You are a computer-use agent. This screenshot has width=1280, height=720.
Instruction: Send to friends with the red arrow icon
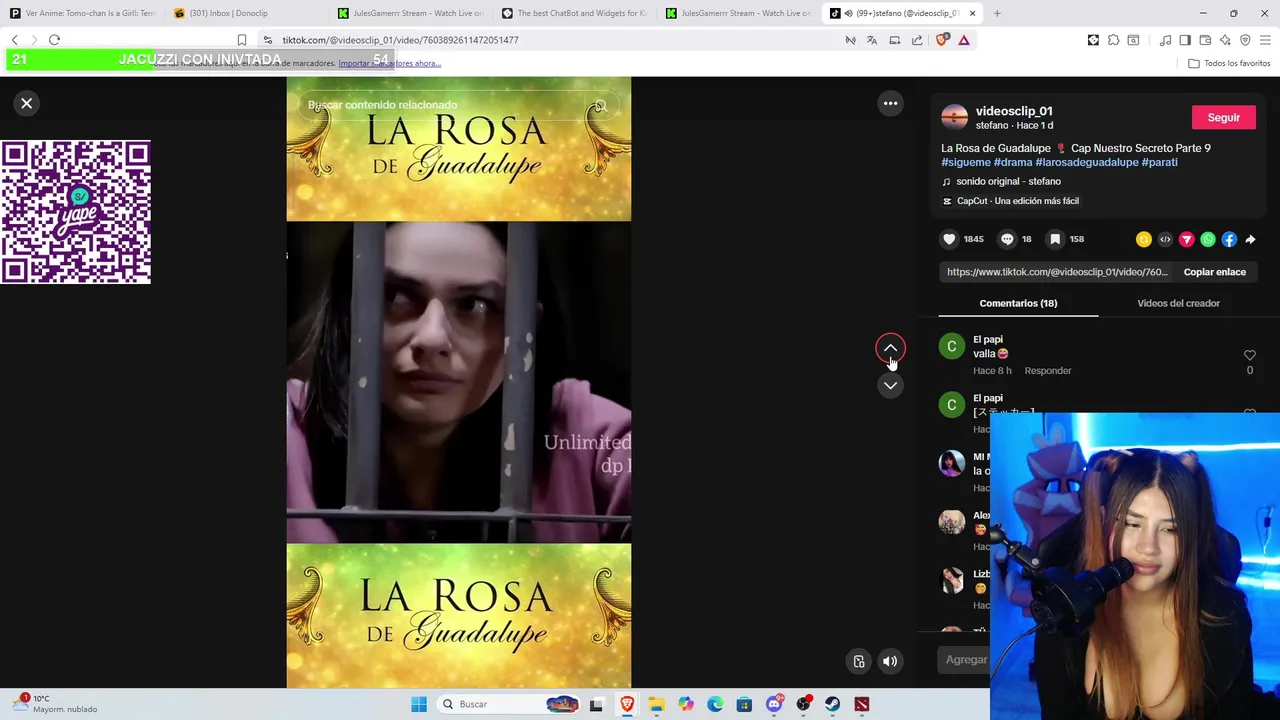click(x=1186, y=239)
